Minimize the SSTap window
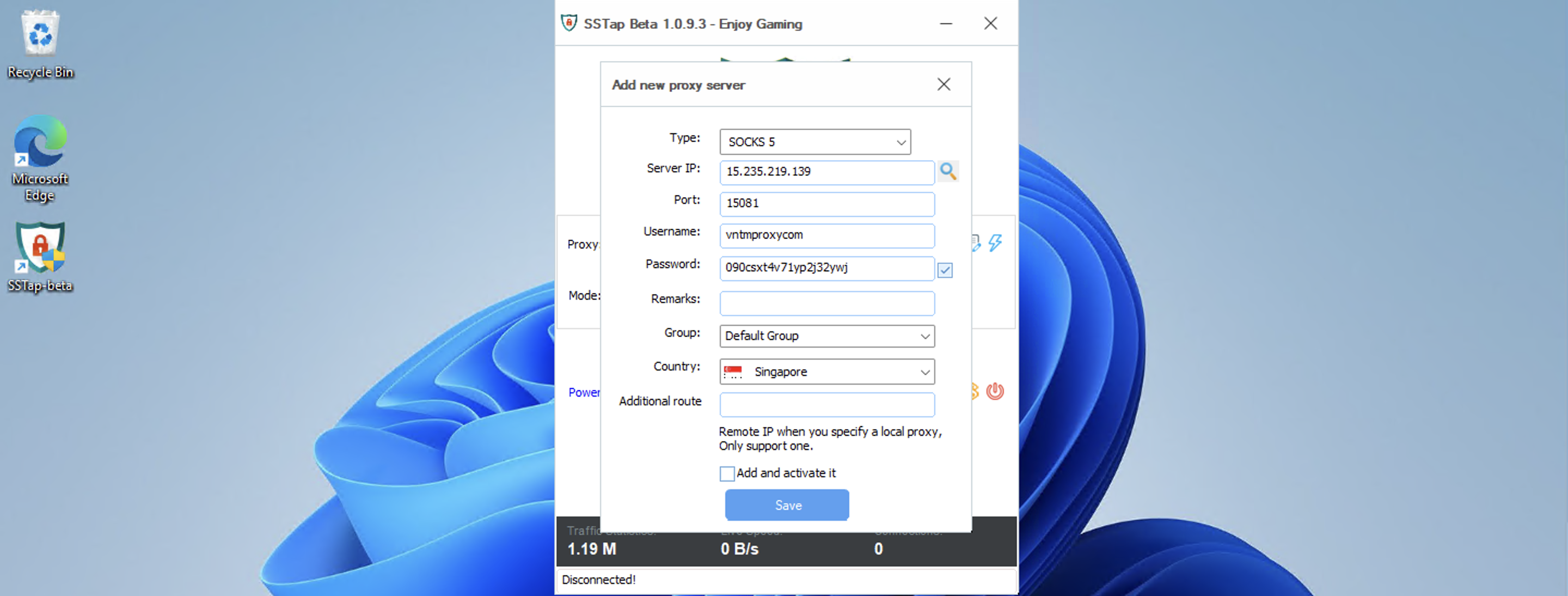Image resolution: width=1568 pixels, height=596 pixels. (946, 24)
